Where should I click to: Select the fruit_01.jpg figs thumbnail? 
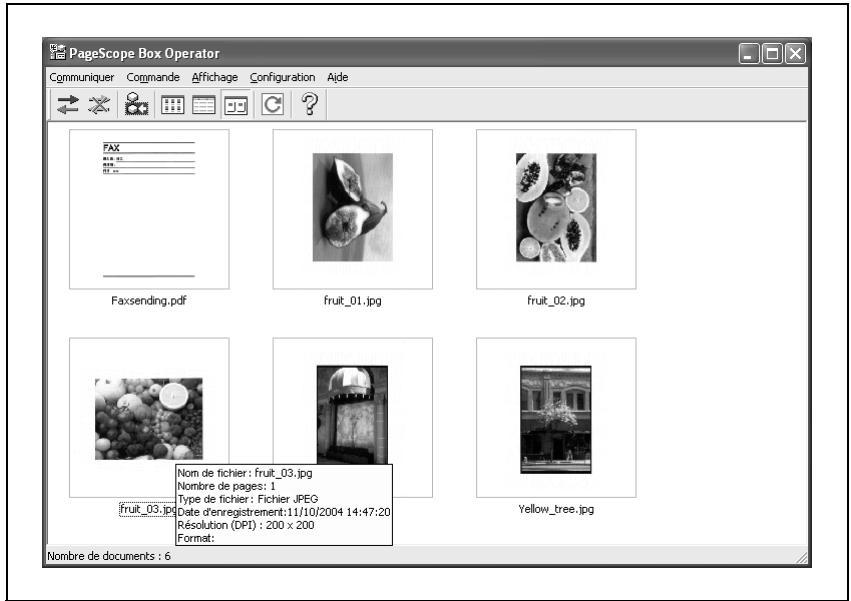coord(353,209)
